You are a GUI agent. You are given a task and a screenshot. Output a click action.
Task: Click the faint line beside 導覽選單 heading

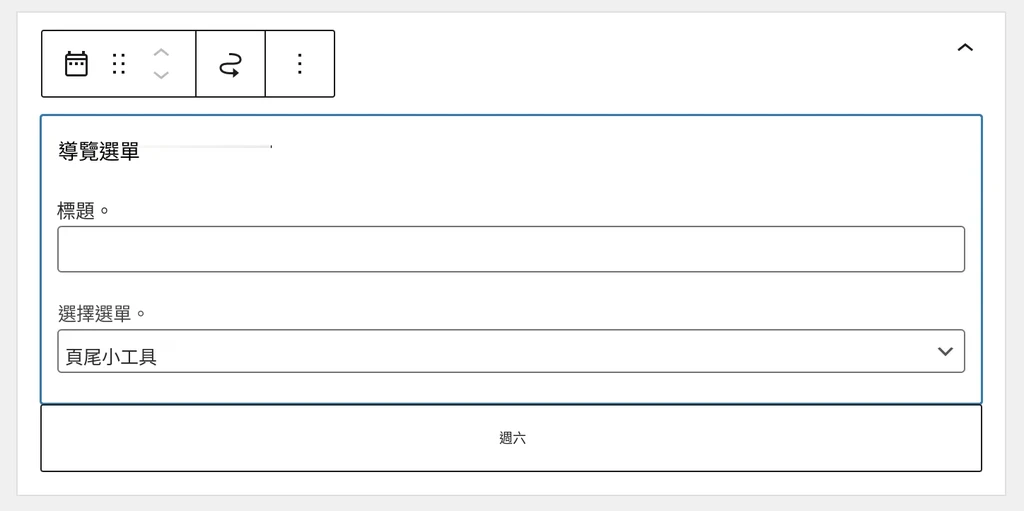pos(206,146)
